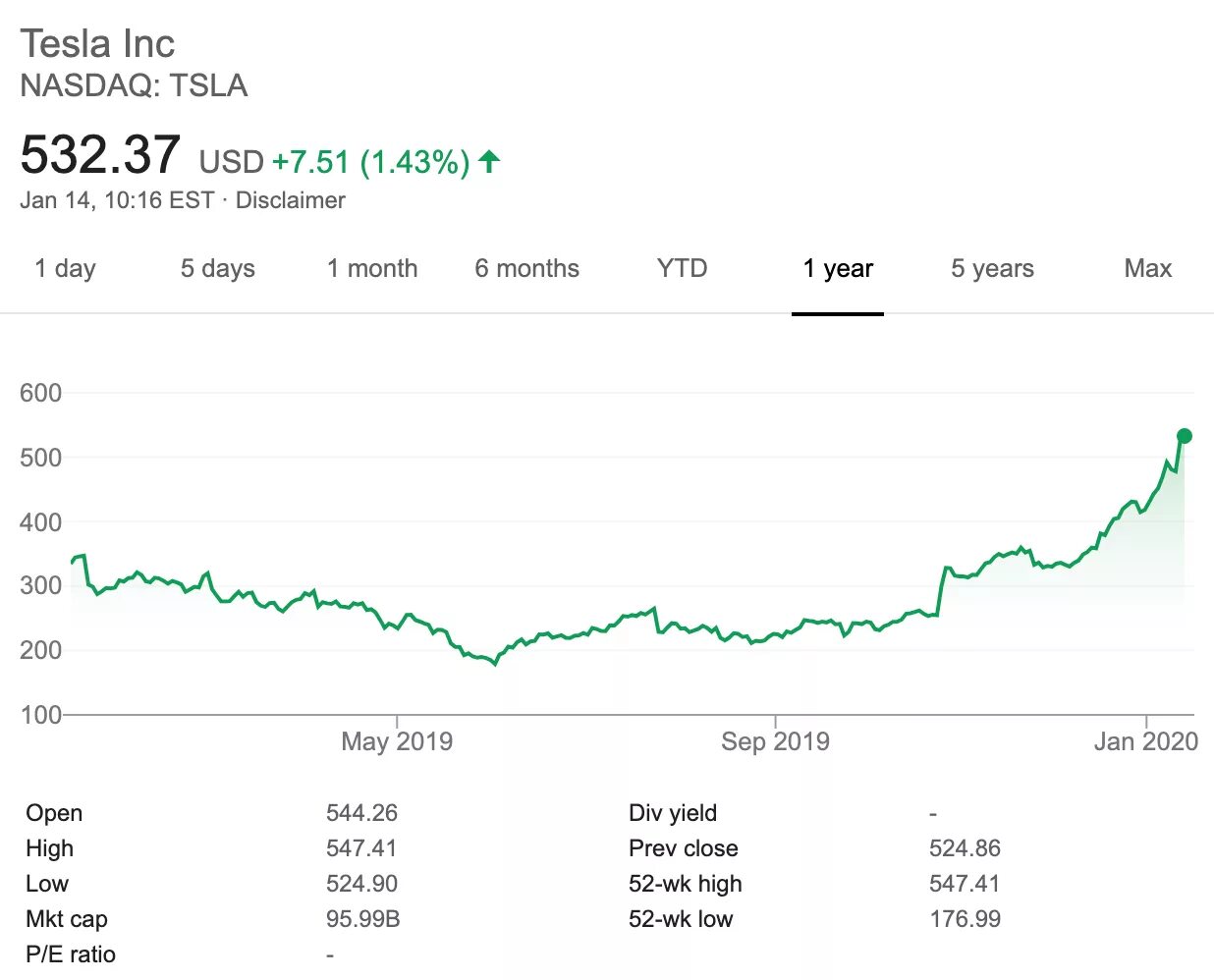
Task: Click the 52-wk high value
Action: click(x=965, y=884)
